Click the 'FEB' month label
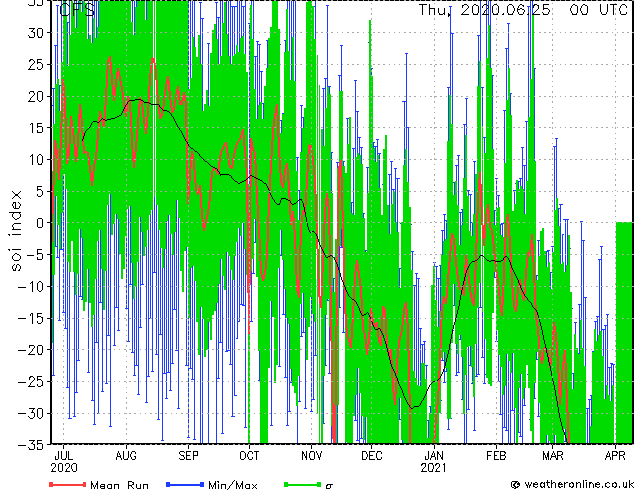The height and width of the screenshot is (490, 634). (496, 456)
